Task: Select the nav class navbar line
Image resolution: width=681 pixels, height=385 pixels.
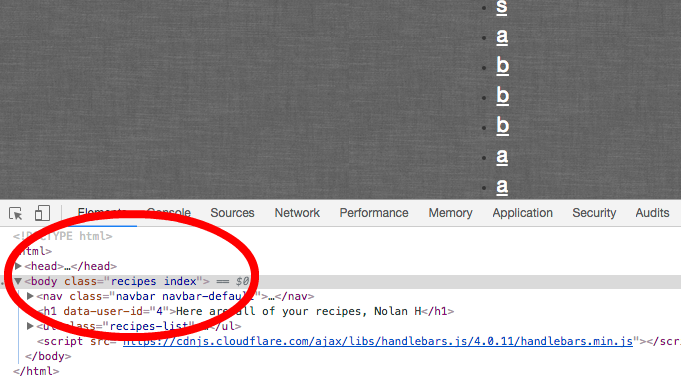Action: coord(175,296)
